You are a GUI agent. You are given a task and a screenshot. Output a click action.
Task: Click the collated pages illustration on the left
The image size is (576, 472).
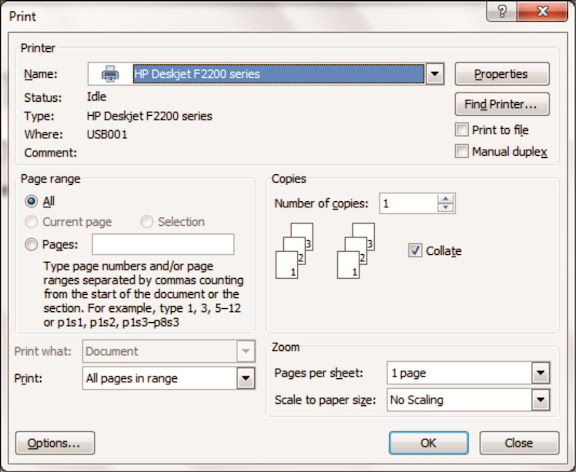click(x=294, y=251)
